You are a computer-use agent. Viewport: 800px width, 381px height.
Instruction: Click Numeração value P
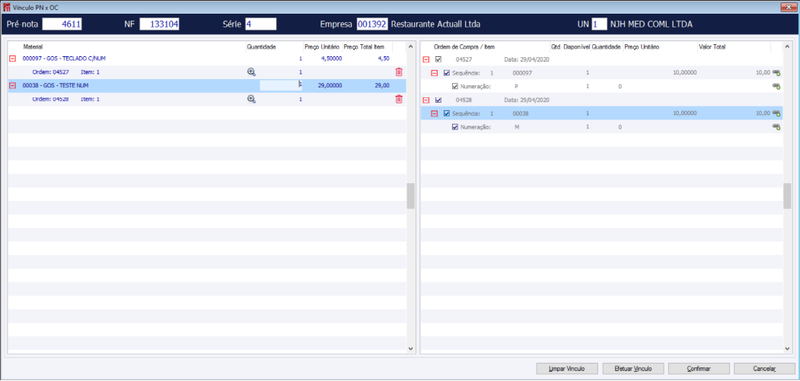516,87
